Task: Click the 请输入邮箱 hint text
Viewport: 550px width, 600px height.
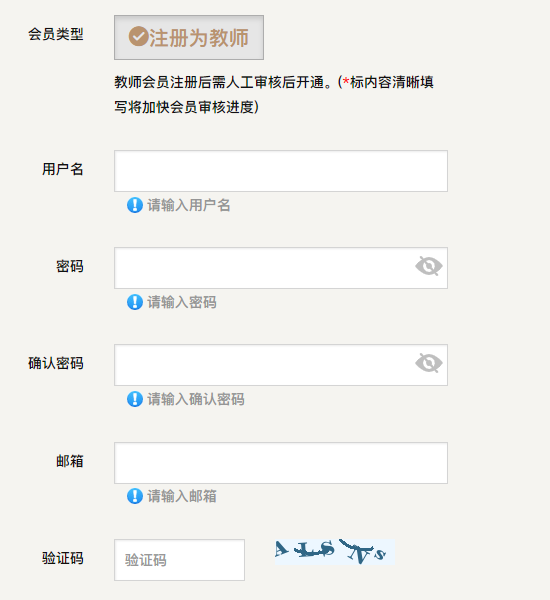Action: coord(182,496)
